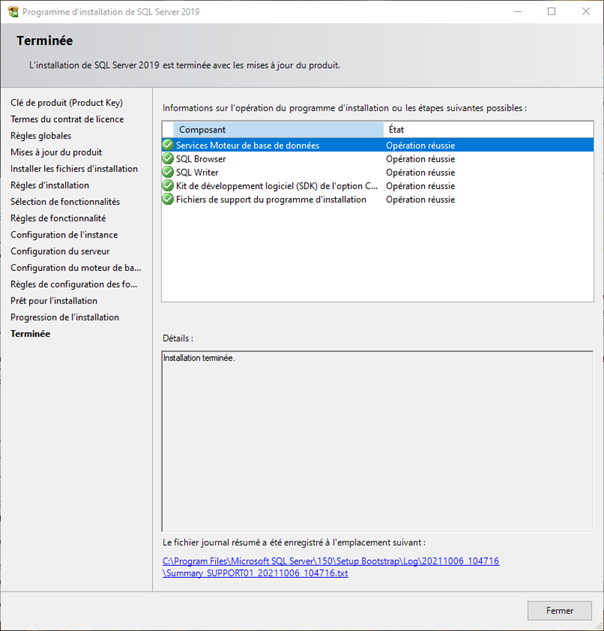
Task: Click the Clé de produit (Product Key) step
Action: (x=66, y=103)
